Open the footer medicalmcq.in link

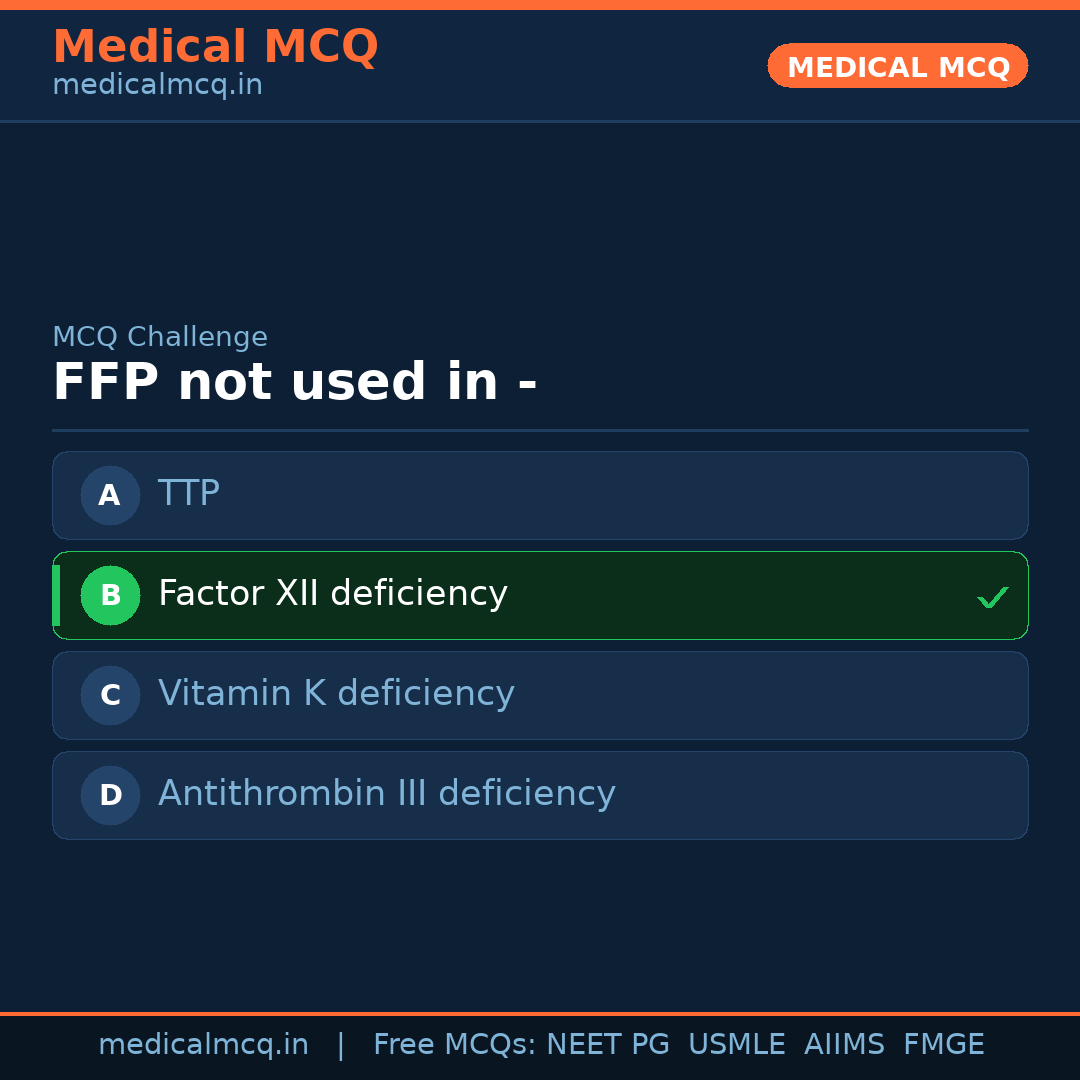click(203, 1045)
